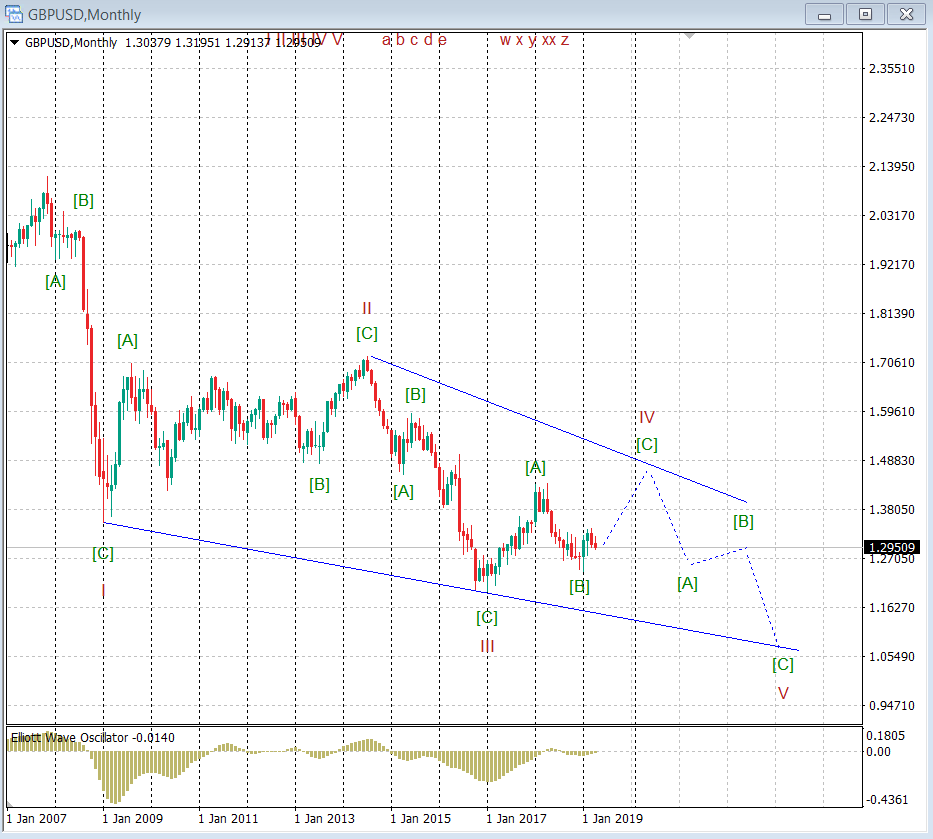Screen dimensions: 933x839
Task: Select the lower blue trendline of the wedge
Action: 451,587
